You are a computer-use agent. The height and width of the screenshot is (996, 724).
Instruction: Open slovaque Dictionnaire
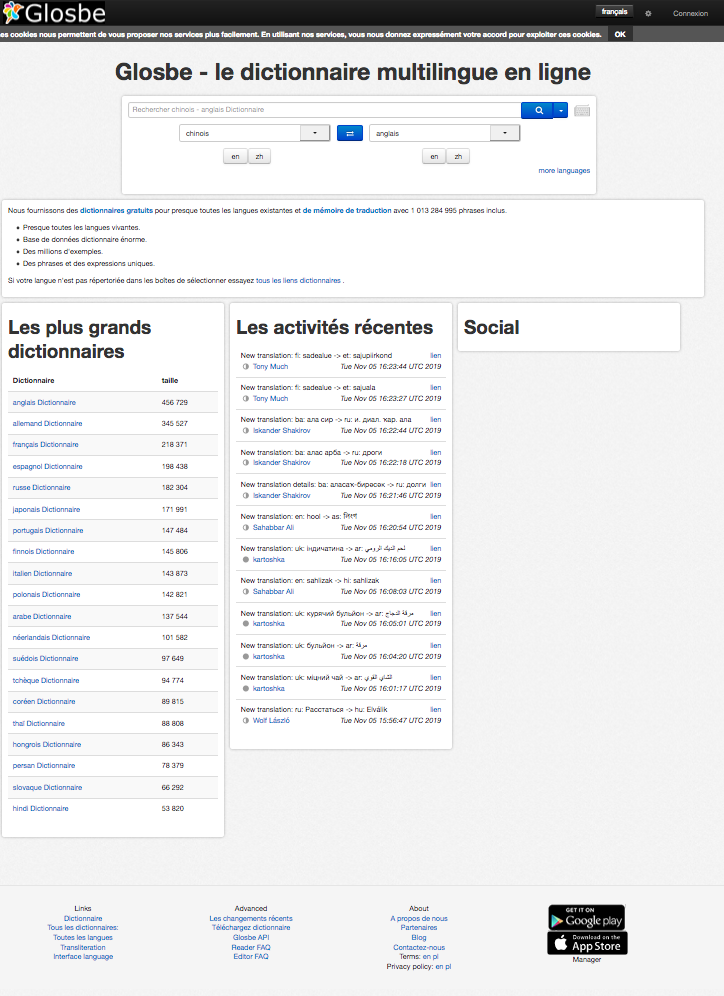[47, 788]
